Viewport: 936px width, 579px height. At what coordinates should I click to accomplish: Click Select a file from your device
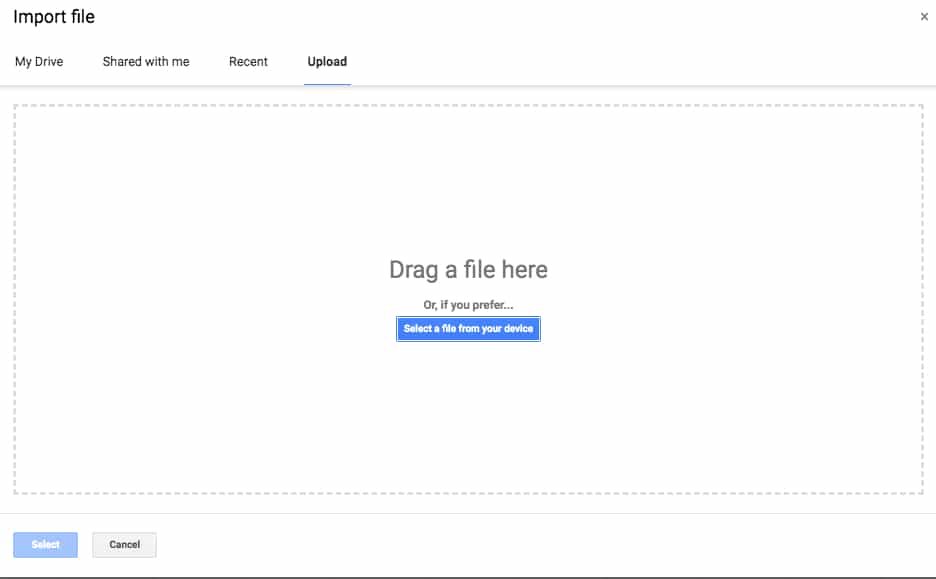469,329
